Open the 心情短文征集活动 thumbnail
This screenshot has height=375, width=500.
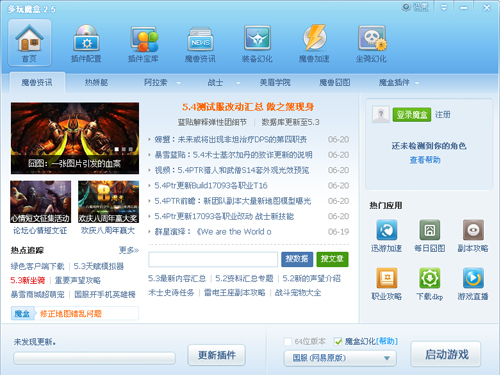tap(41, 202)
